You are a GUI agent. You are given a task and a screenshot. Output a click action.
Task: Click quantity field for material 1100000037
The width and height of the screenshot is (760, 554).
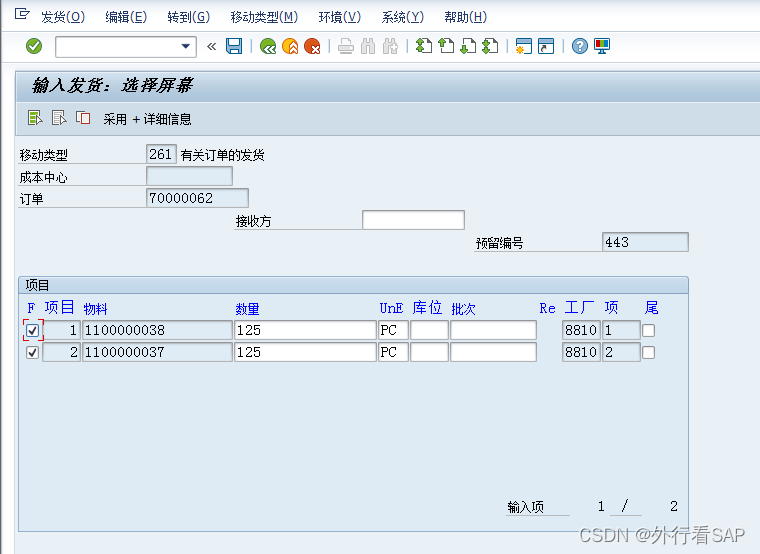tap(305, 352)
